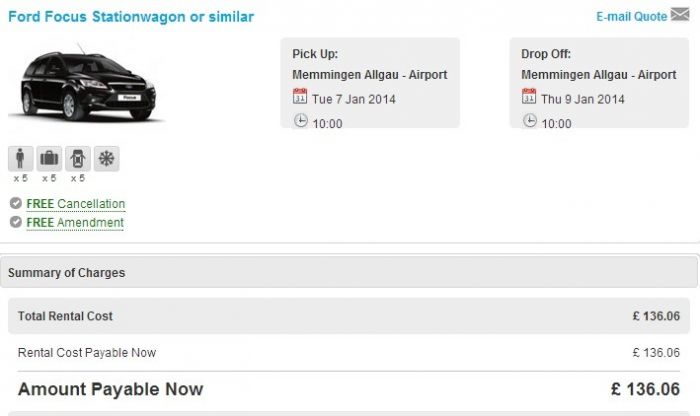The image size is (700, 416).
Task: Open the FREE Amendment link
Action: [75, 222]
